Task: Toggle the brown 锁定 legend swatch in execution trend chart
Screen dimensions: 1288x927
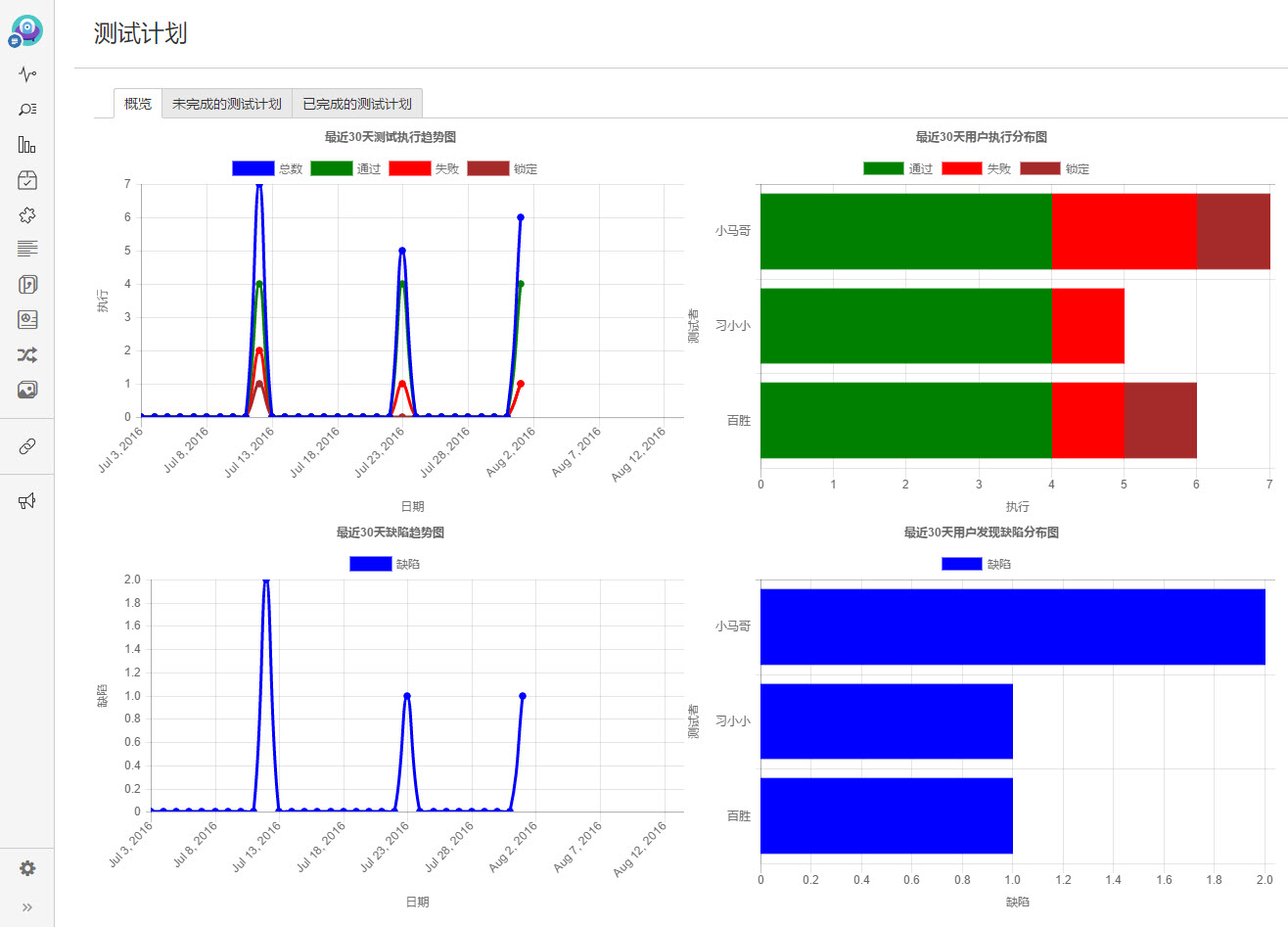Action: 487,168
